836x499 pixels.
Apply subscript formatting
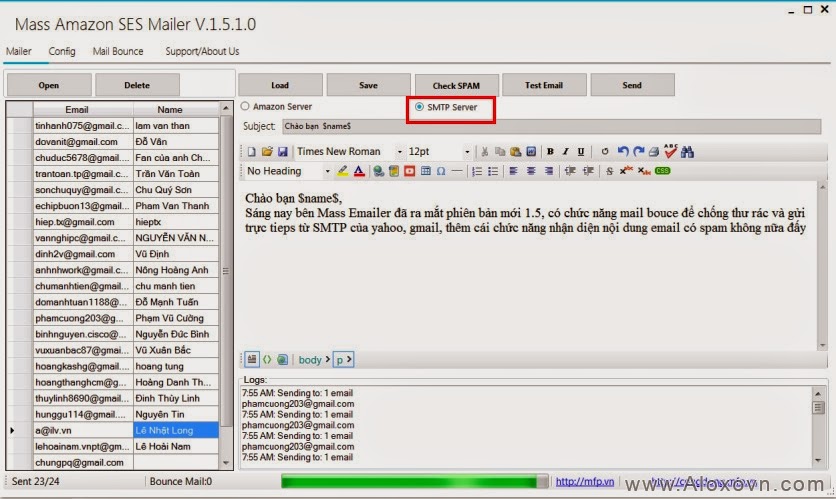point(644,171)
